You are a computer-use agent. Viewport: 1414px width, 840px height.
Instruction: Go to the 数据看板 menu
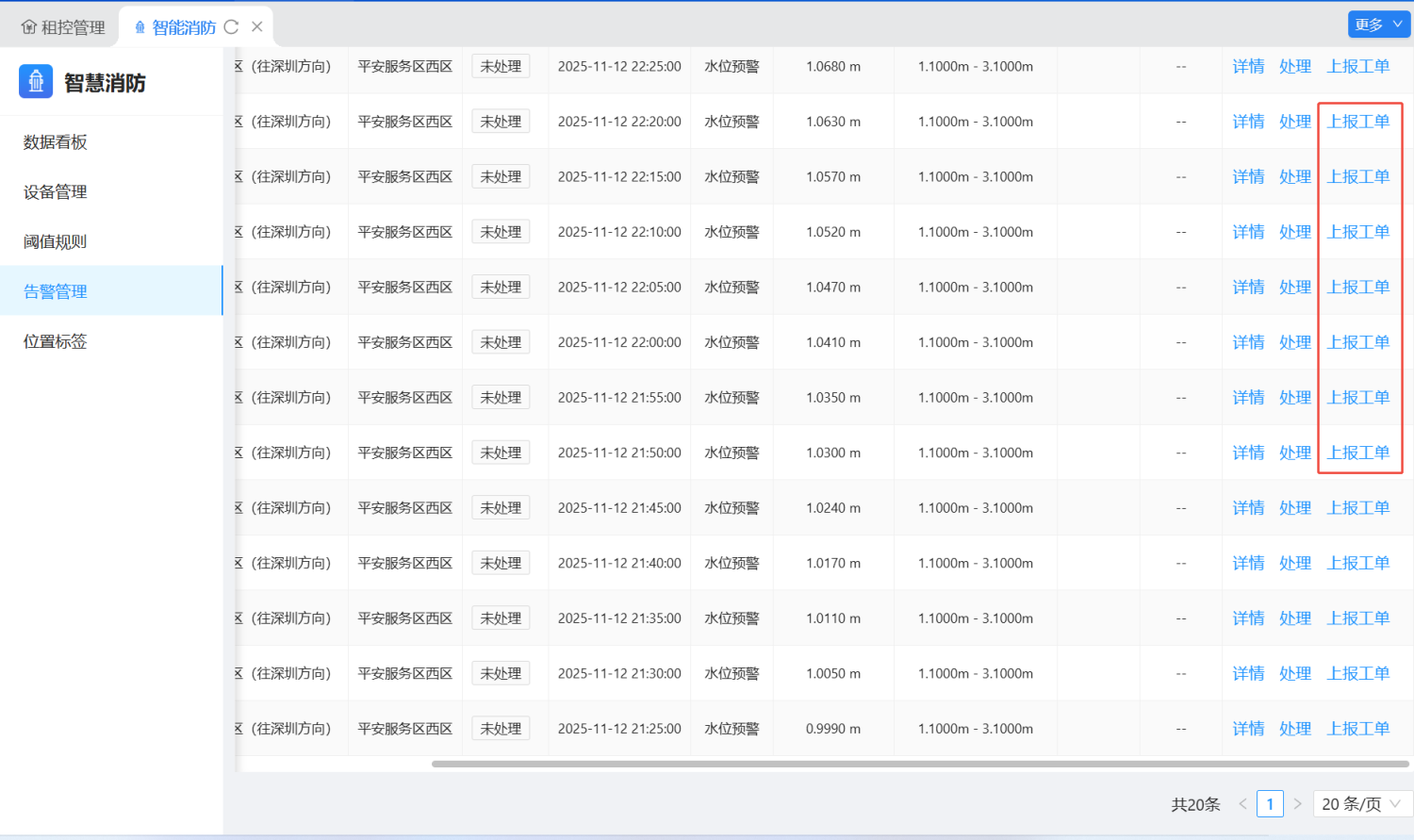[x=56, y=142]
